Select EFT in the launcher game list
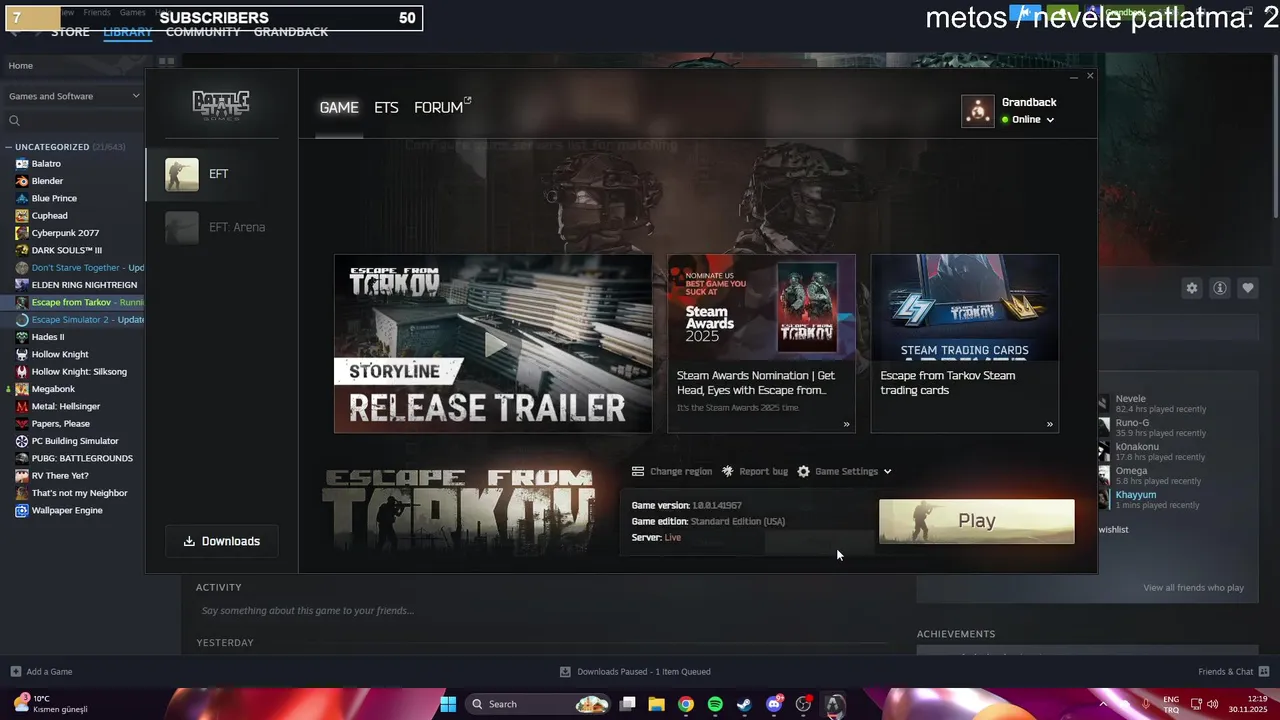1280x720 pixels. (x=222, y=174)
